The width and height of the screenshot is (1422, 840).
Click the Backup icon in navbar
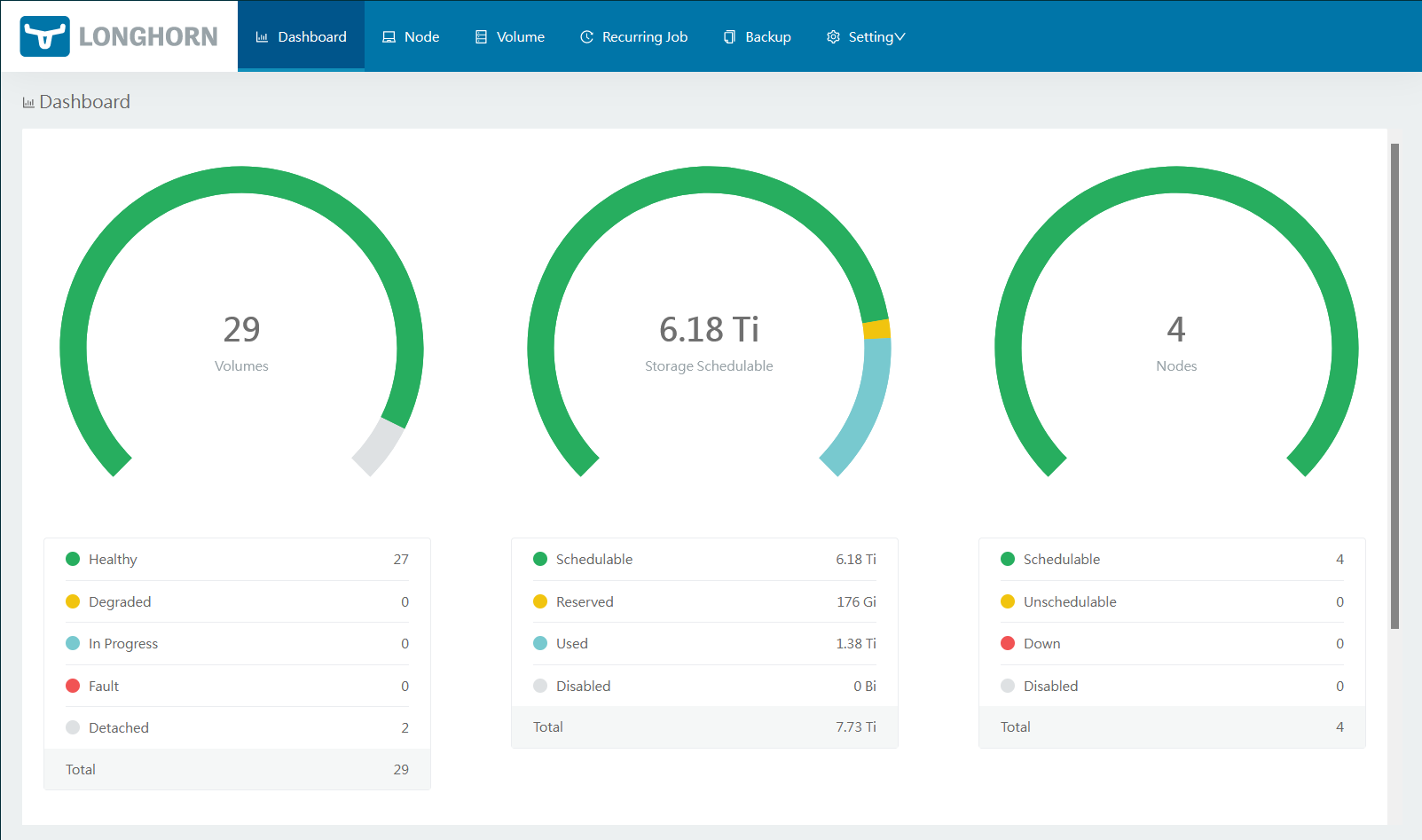pyautogui.click(x=729, y=36)
